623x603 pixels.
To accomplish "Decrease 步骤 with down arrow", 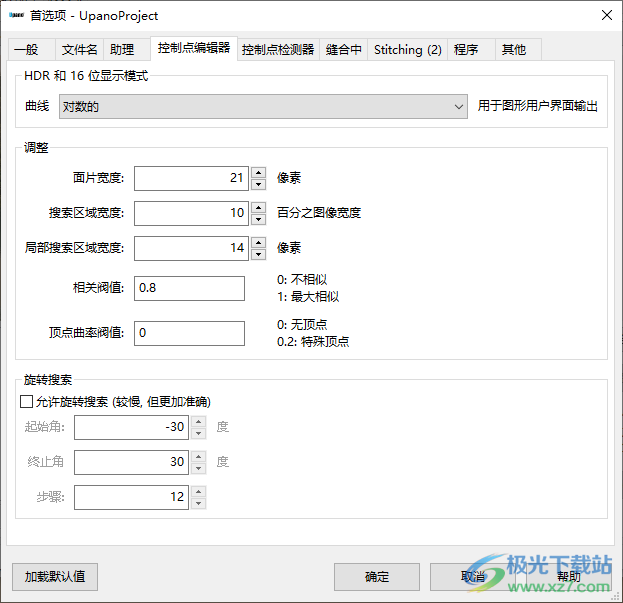I will pyautogui.click(x=198, y=503).
